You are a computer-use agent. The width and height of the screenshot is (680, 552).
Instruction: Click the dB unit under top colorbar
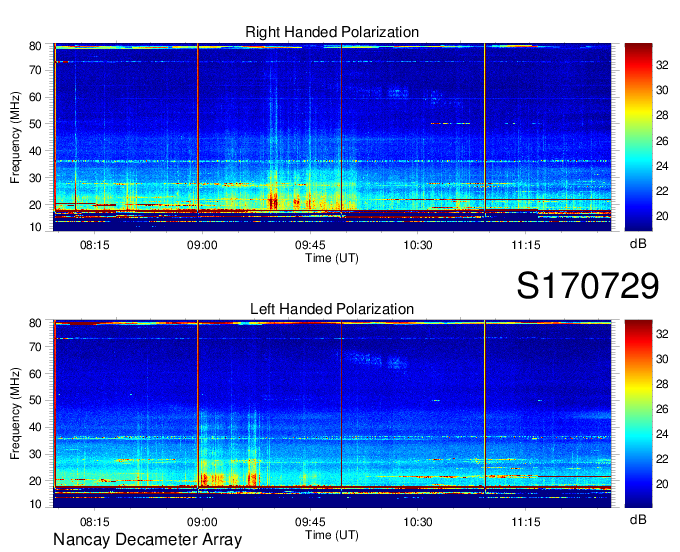click(x=638, y=244)
